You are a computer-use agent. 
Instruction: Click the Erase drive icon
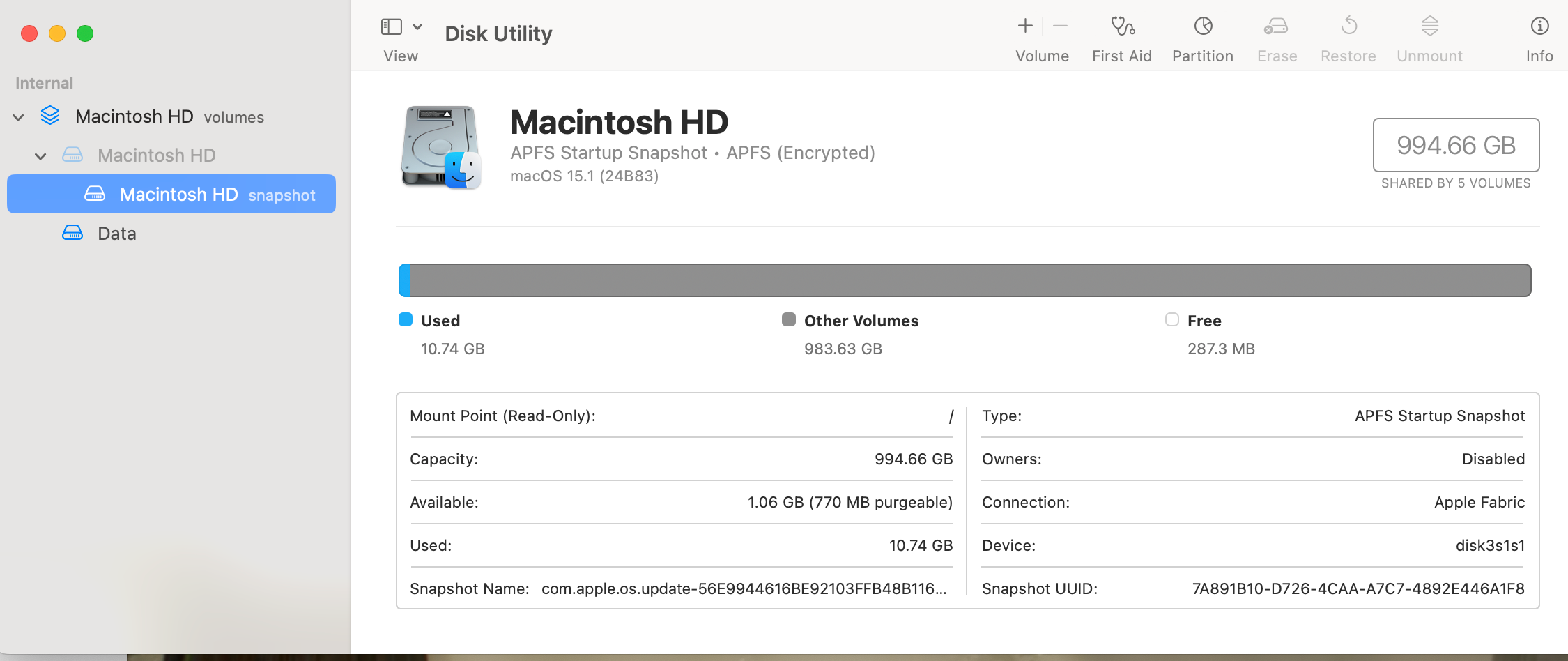point(1276,27)
